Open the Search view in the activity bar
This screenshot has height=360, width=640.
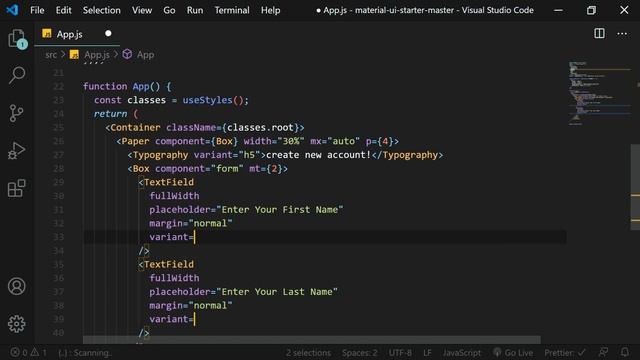click(x=17, y=76)
